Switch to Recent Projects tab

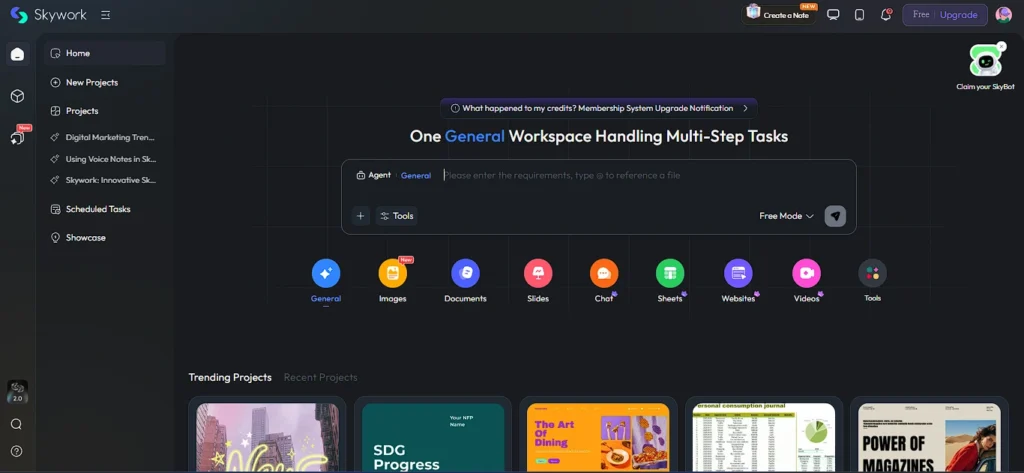click(321, 377)
